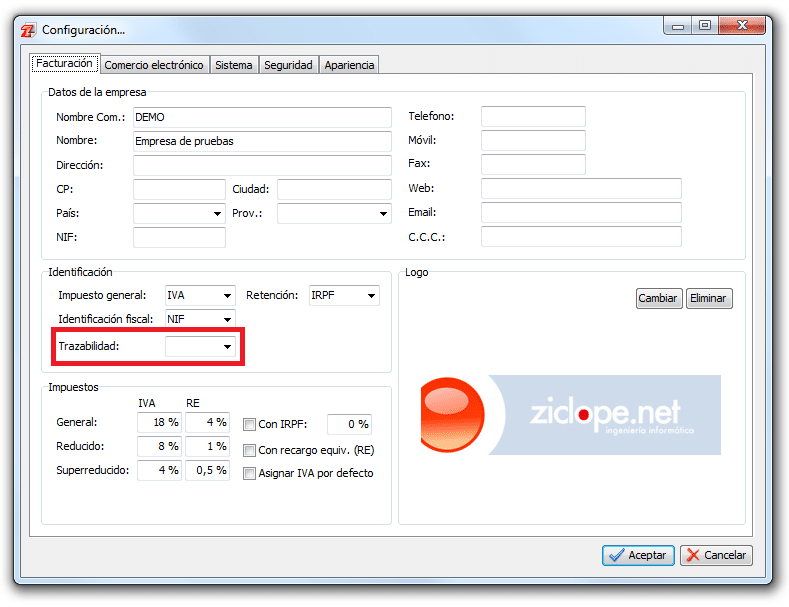789x607 pixels.
Task: Toggle Con recargo equiv. (RE) checkbox
Action: [x=250, y=450]
